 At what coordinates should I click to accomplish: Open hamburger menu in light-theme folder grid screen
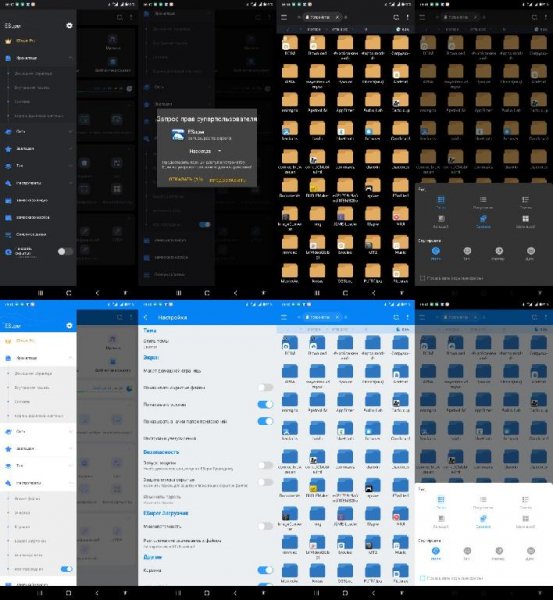coord(284,317)
